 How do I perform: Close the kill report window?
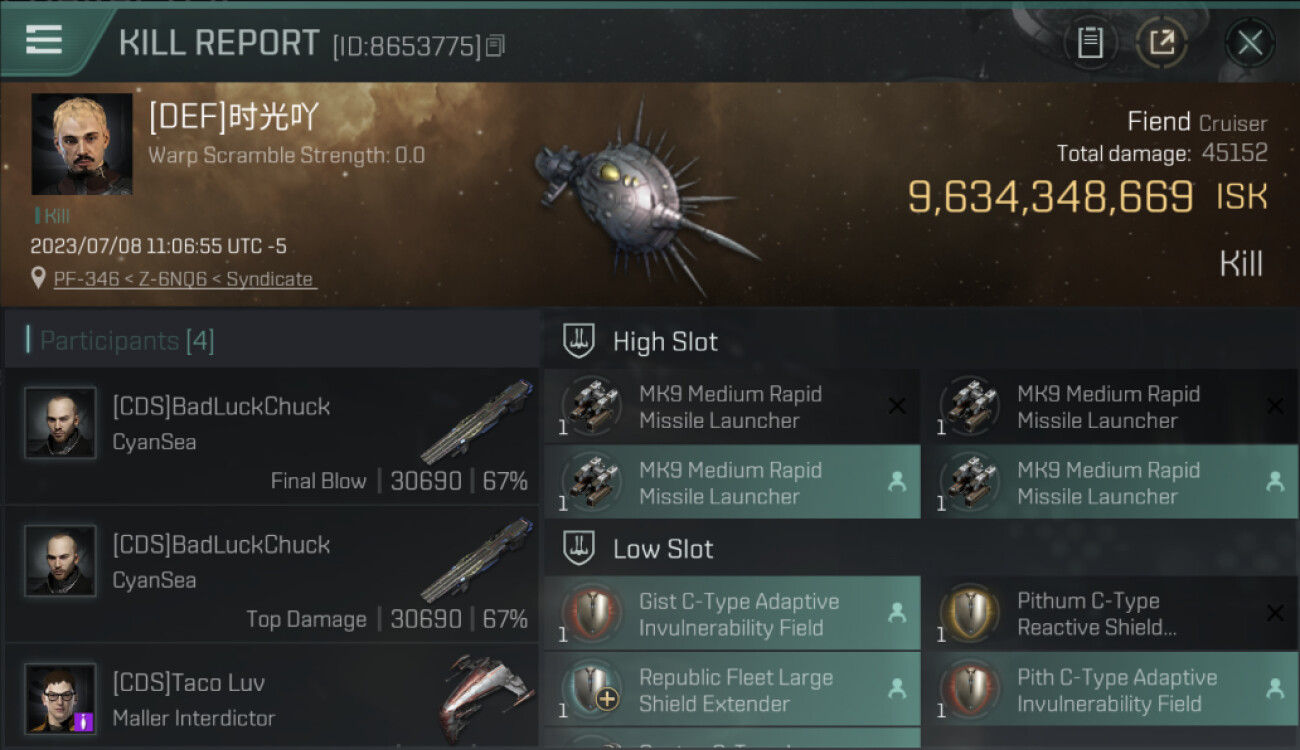point(1249,43)
